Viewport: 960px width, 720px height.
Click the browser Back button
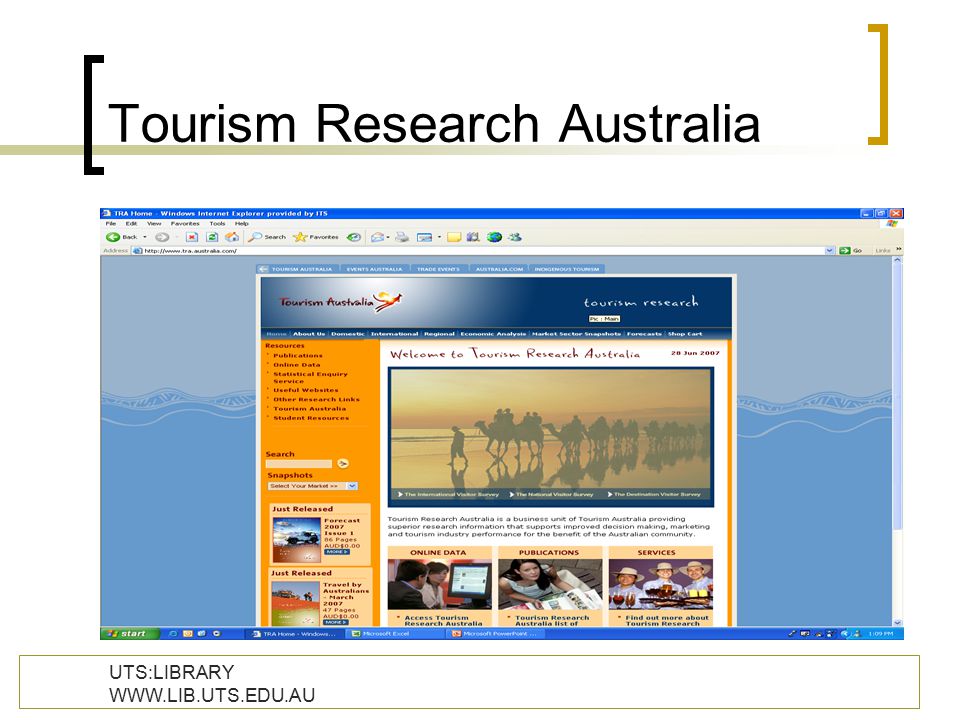pos(122,237)
